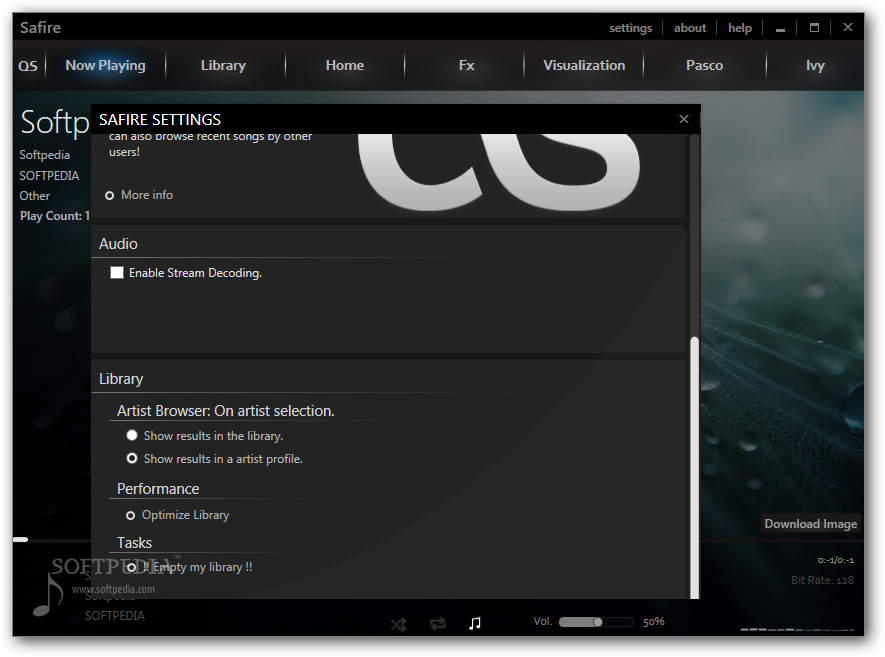Click the Bit Rate: 128 text
Viewport: 885px width, 657px height.
tap(822, 580)
